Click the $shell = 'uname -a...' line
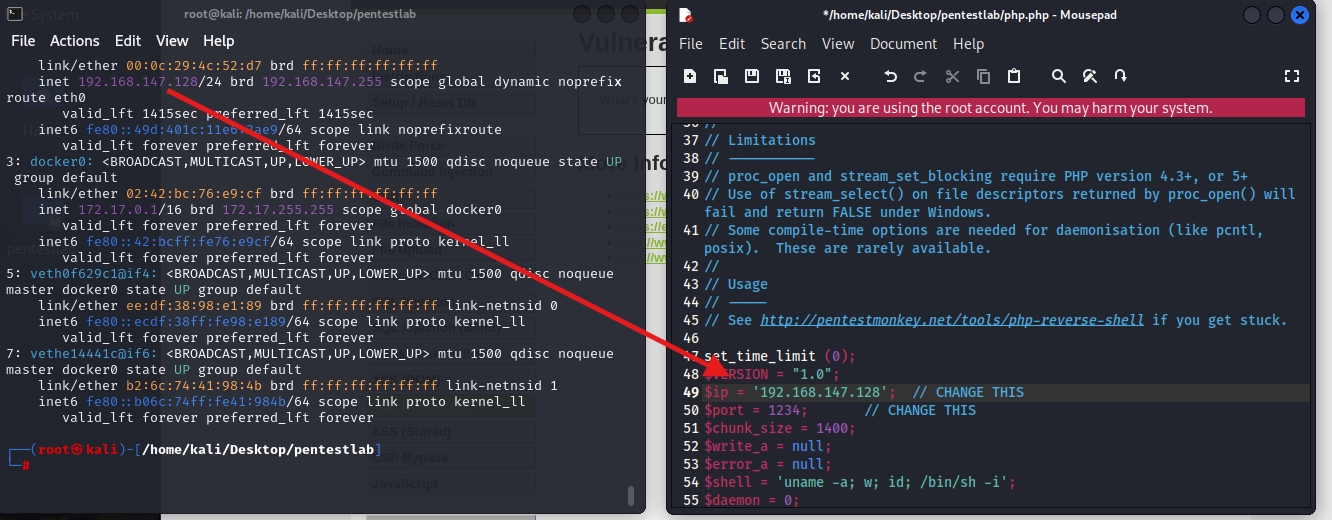 click(860, 482)
